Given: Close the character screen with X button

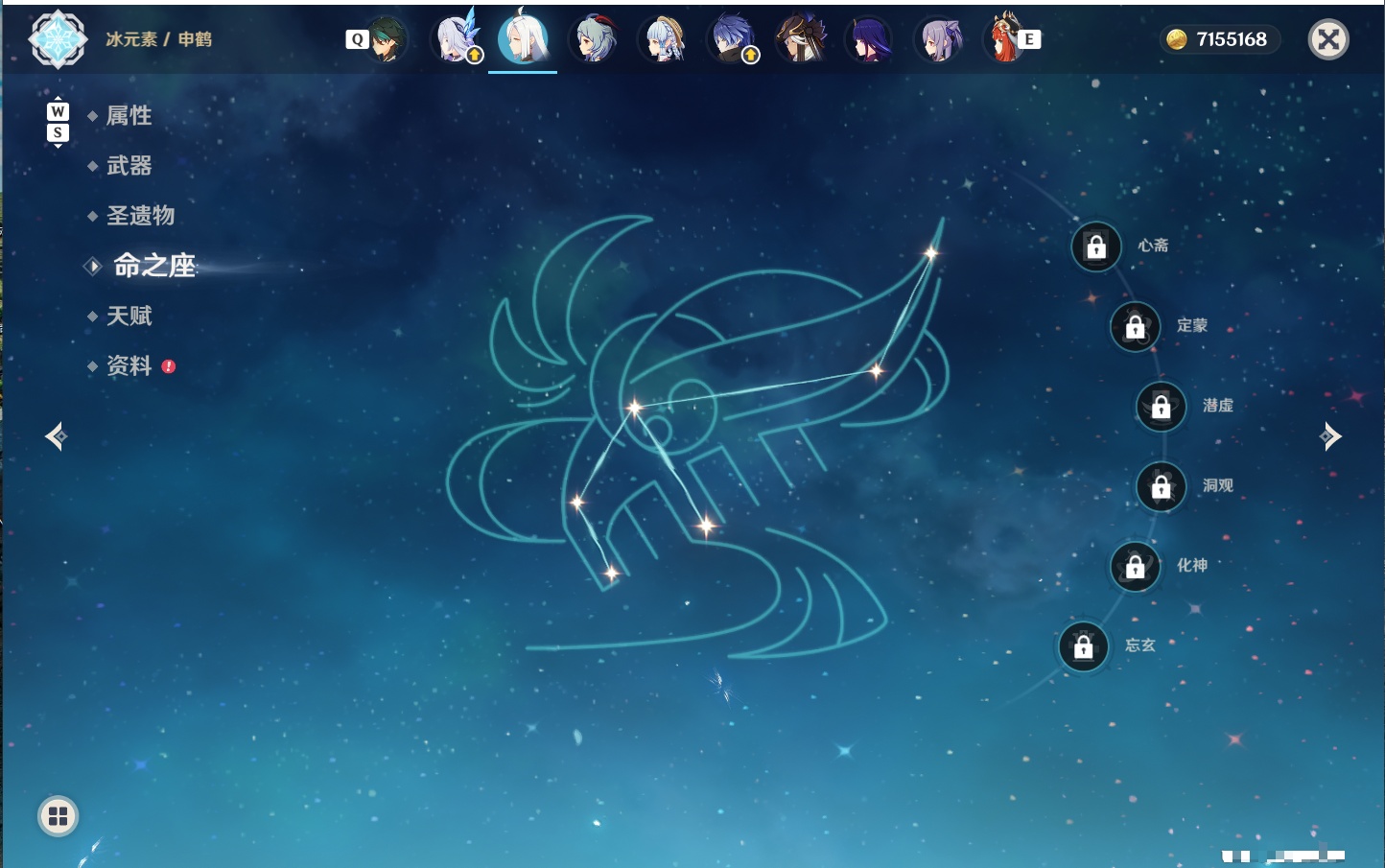Looking at the screenshot, I should [x=1329, y=39].
